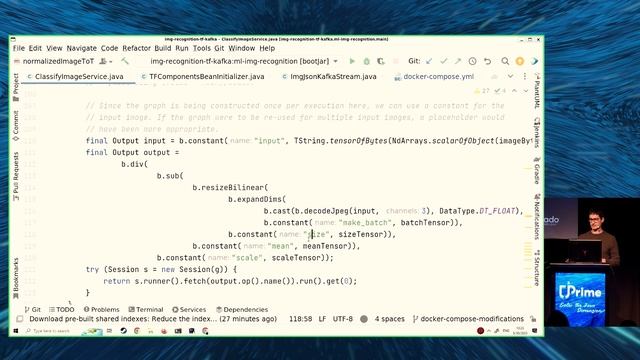This screenshot has height=360, width=640.
Task: Open the blue toolbar plugin icon
Action: point(534,61)
